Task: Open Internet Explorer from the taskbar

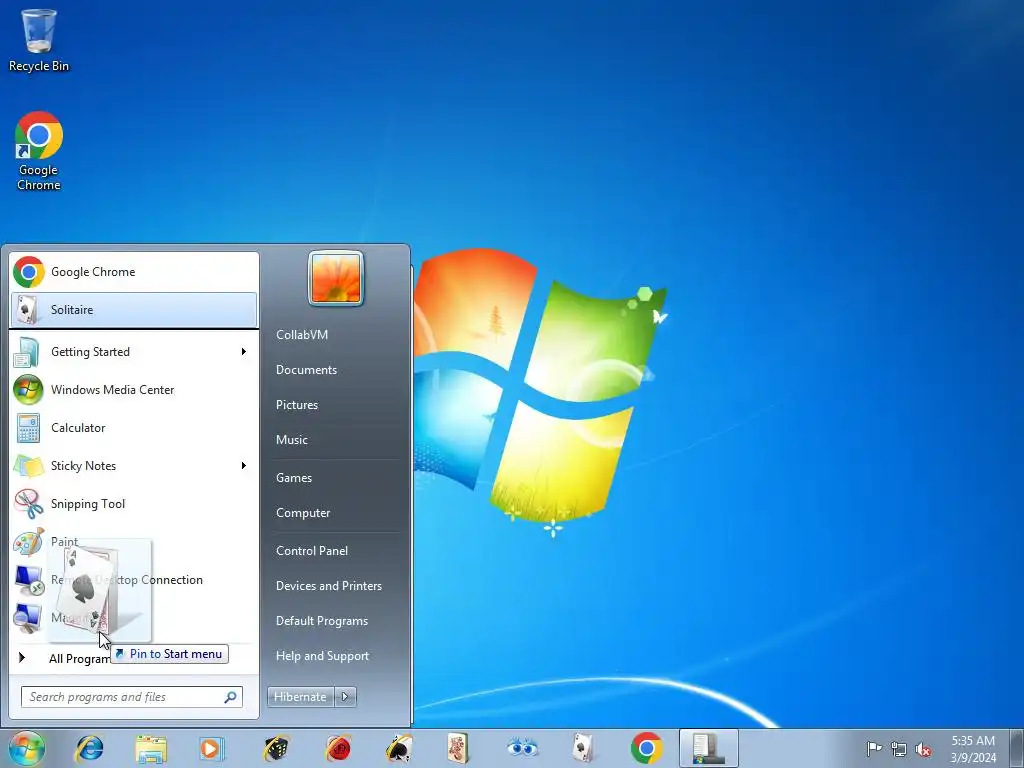Action: [x=89, y=748]
